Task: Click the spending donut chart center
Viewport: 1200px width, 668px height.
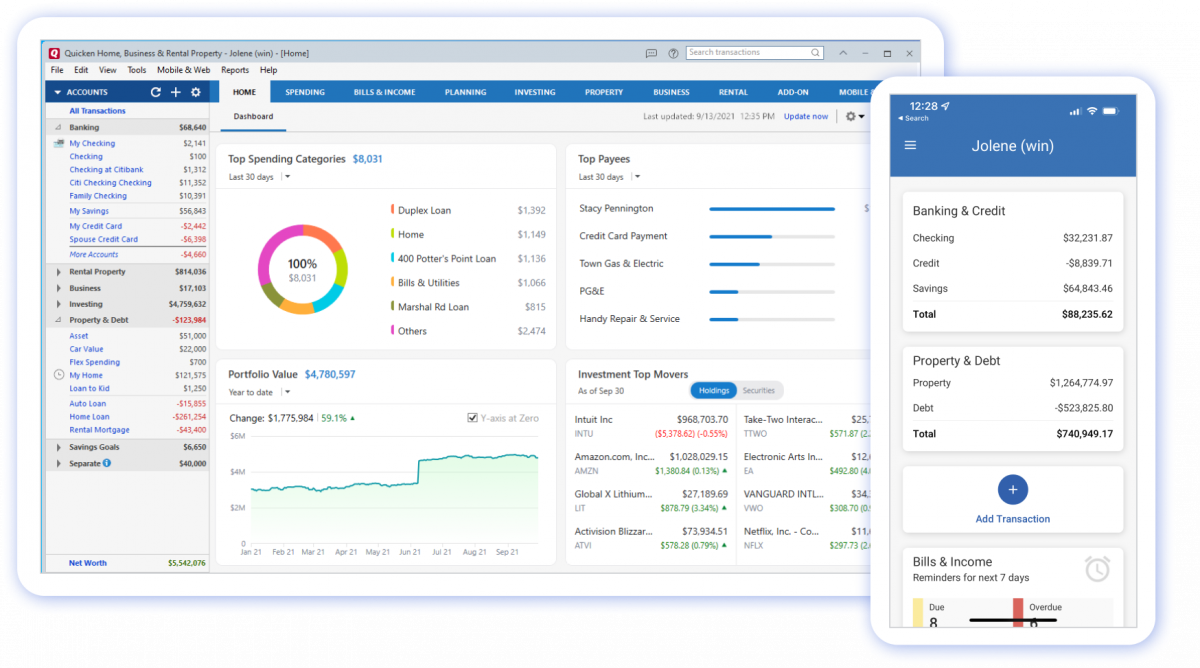Action: (x=302, y=270)
